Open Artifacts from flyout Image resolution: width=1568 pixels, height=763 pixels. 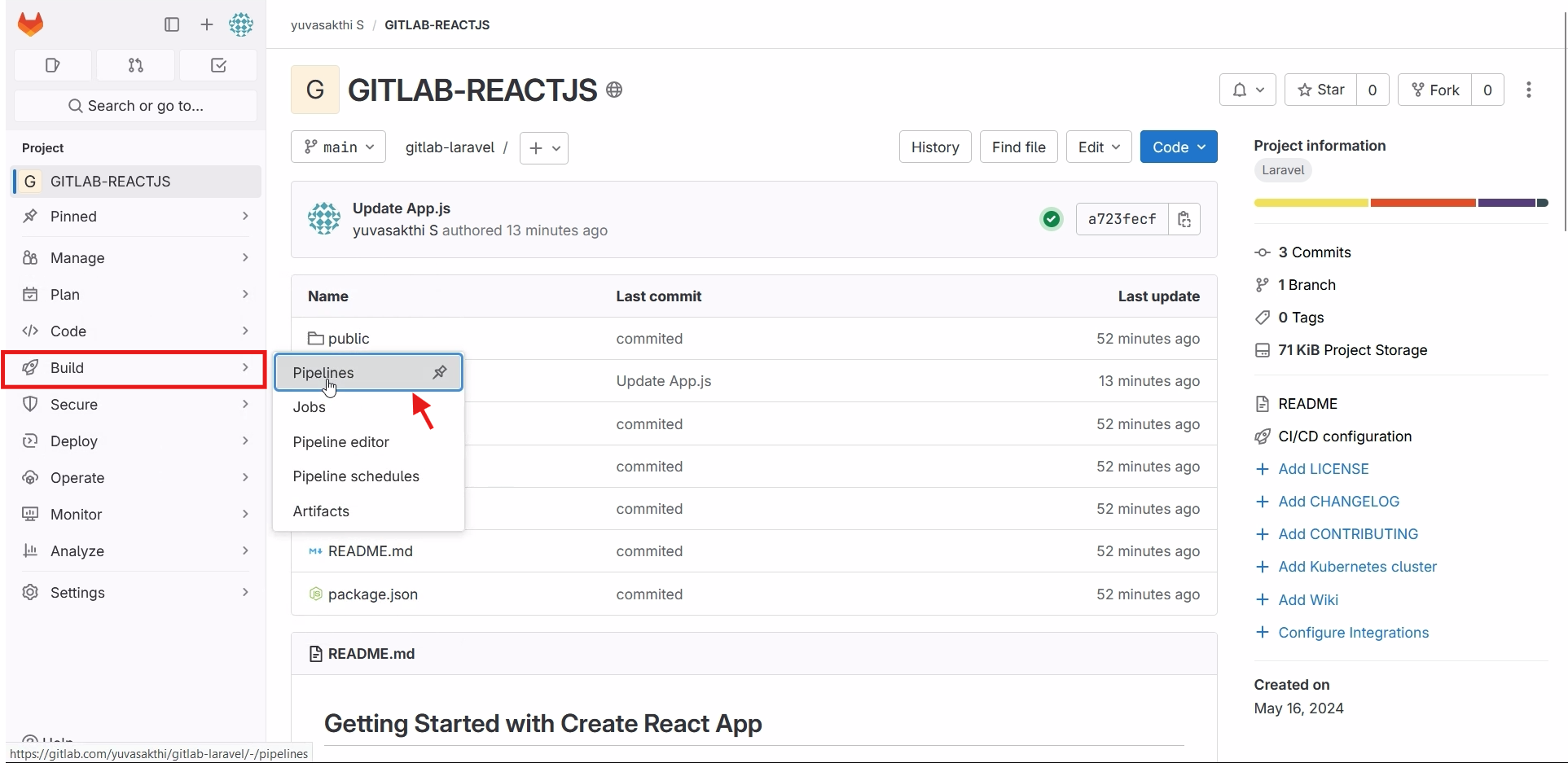pos(368,511)
